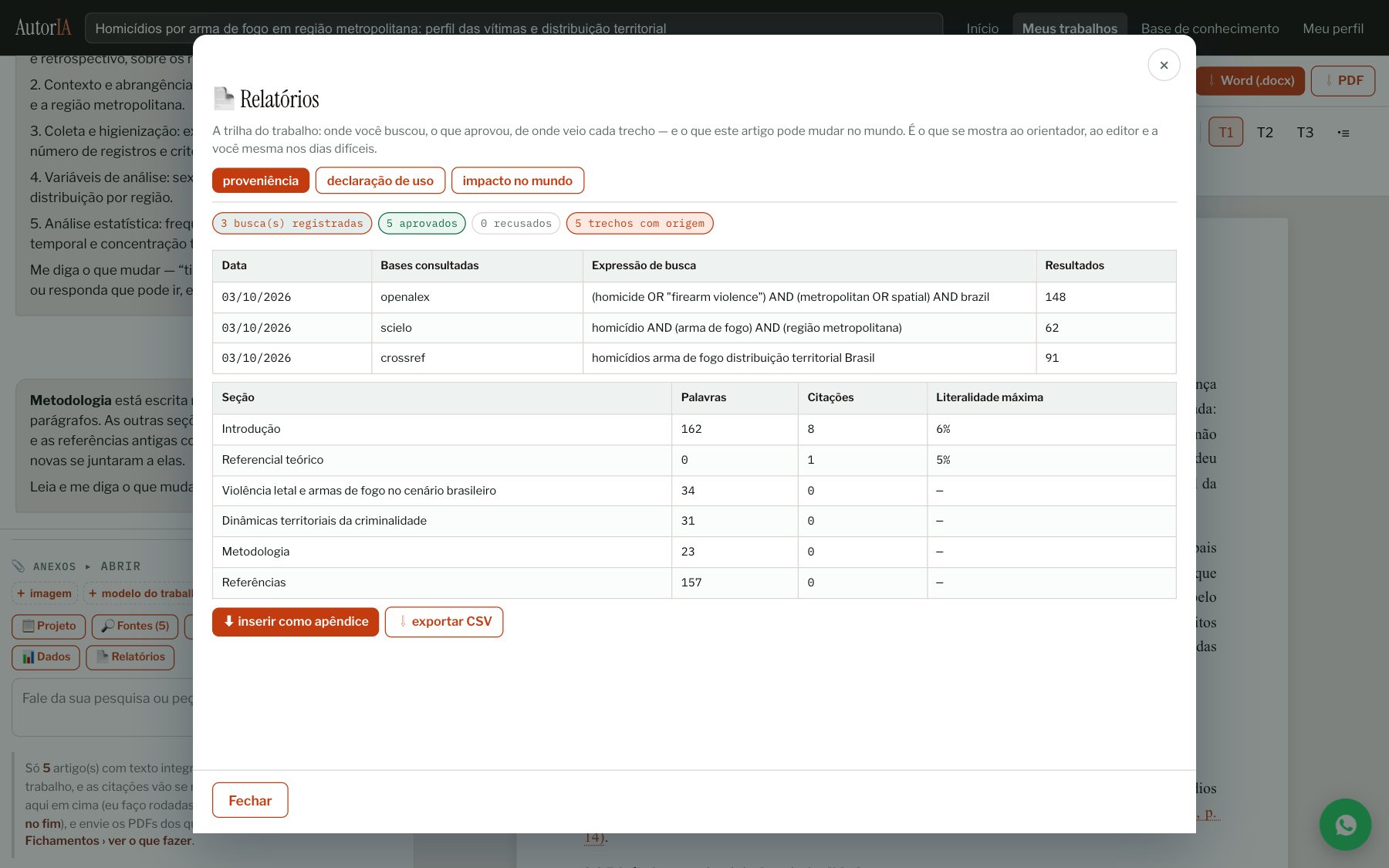Click the '0 recusados' pill

pyautogui.click(x=516, y=223)
